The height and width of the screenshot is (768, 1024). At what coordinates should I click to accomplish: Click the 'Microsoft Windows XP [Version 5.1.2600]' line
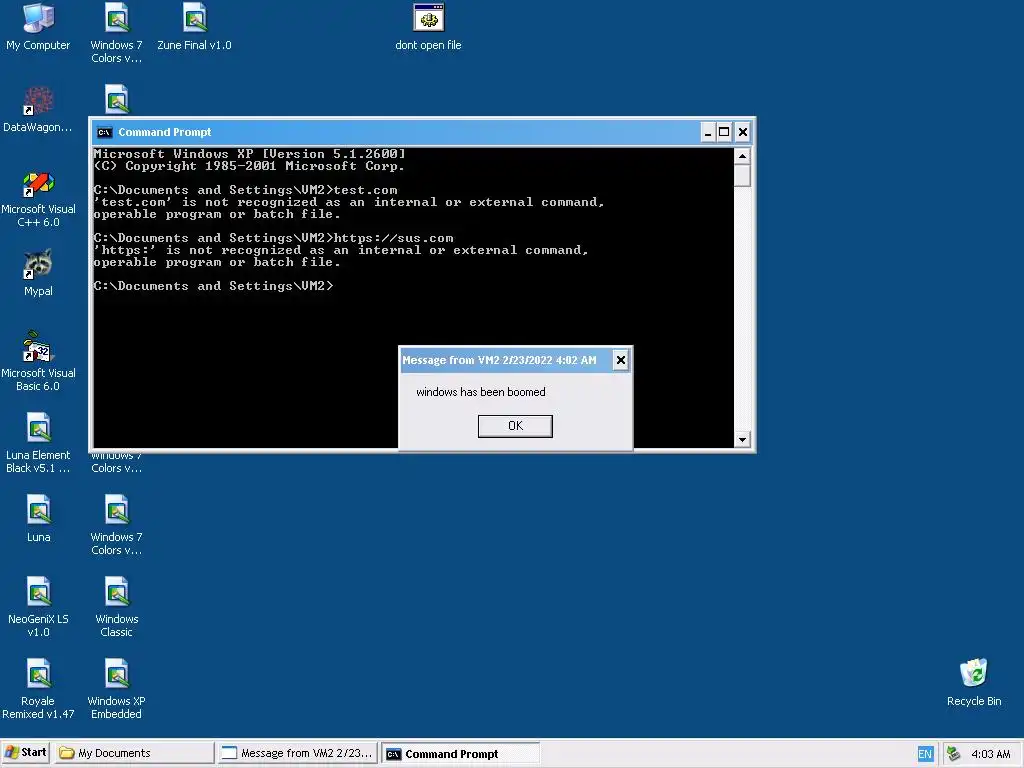(x=249, y=154)
